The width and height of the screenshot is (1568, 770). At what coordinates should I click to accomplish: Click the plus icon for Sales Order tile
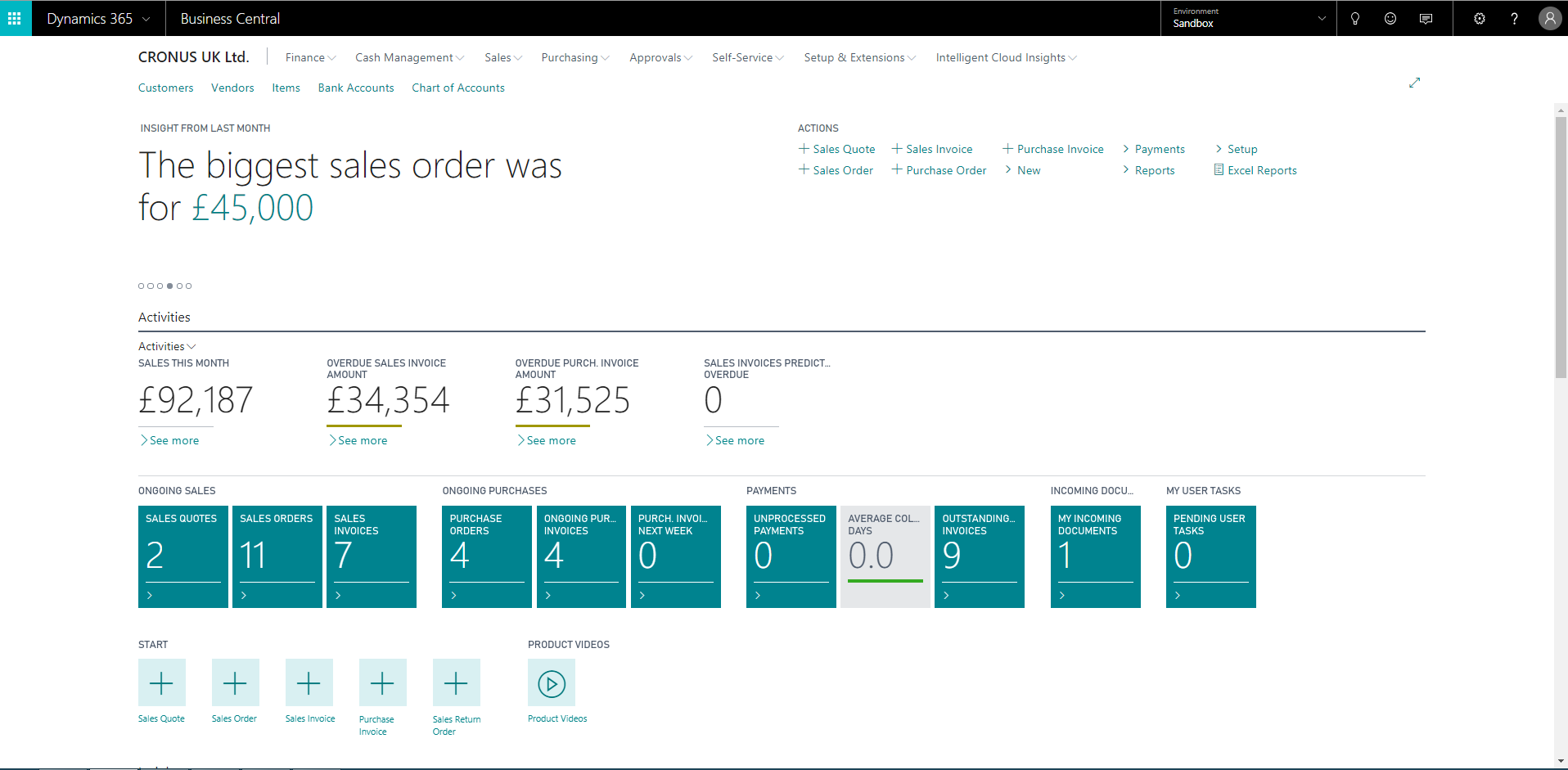(x=235, y=682)
